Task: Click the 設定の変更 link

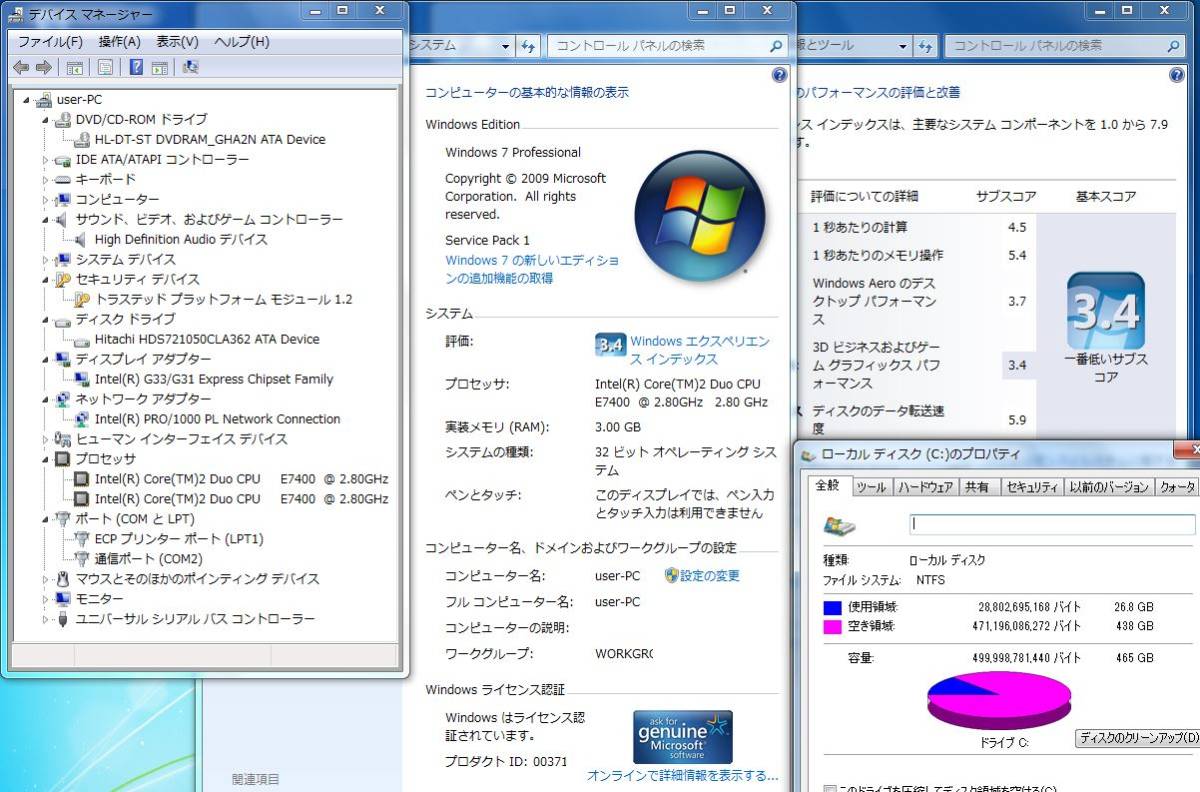Action: click(x=710, y=575)
